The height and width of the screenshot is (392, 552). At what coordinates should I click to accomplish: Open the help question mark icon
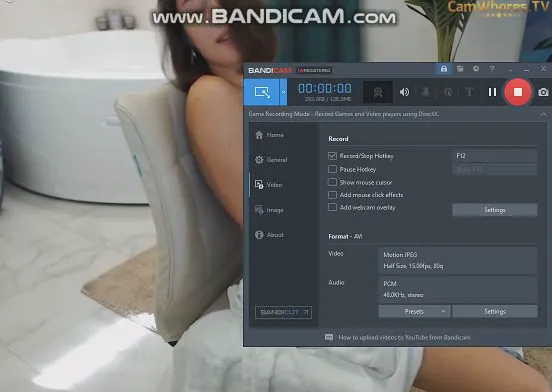pyautogui.click(x=492, y=69)
